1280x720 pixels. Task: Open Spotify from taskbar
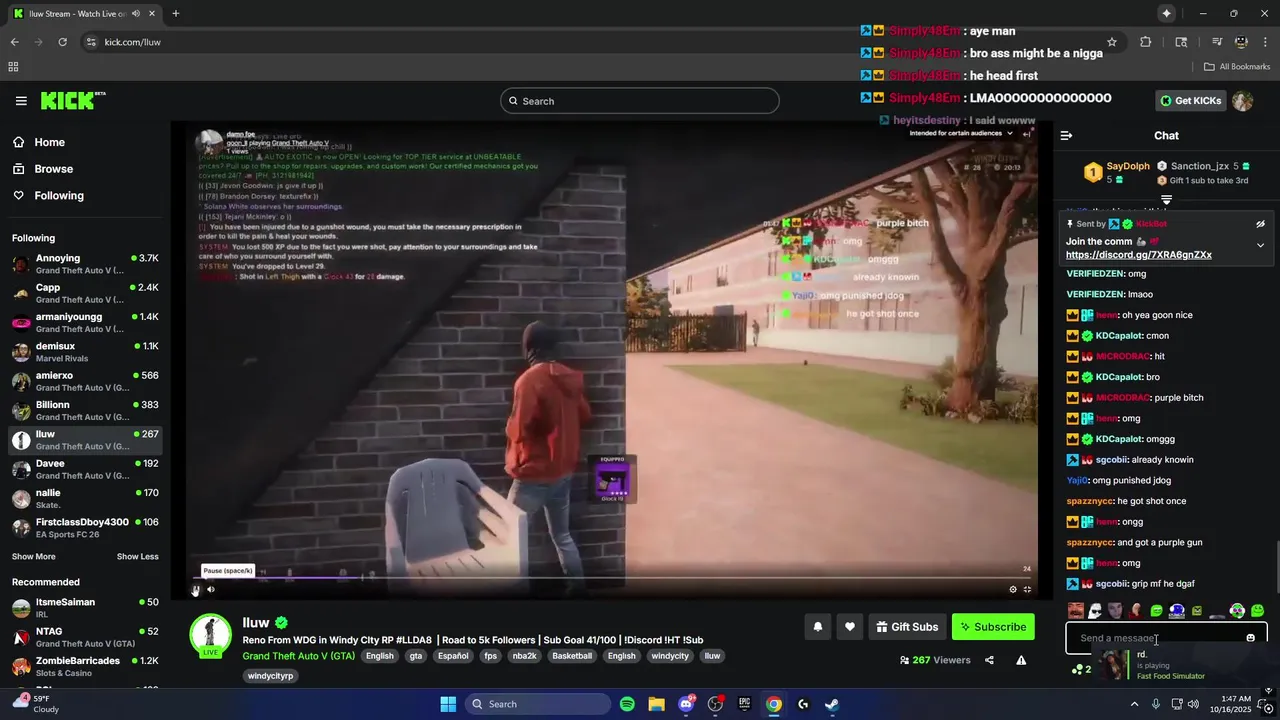(627, 704)
